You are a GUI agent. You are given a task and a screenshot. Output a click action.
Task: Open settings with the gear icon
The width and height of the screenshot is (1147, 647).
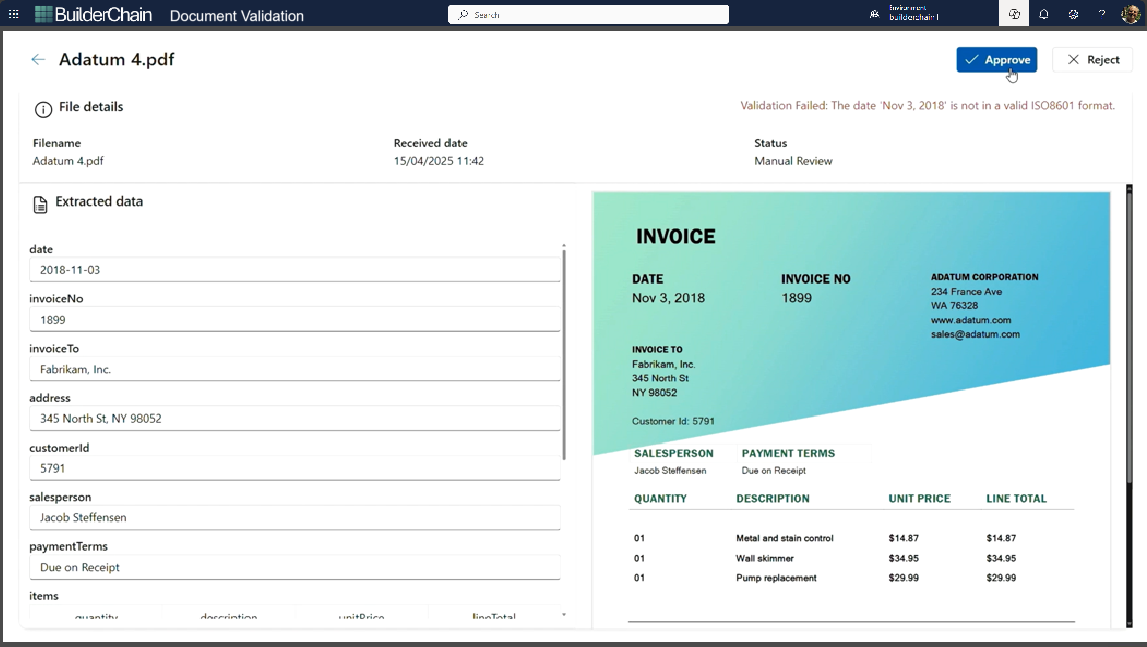[1073, 14]
